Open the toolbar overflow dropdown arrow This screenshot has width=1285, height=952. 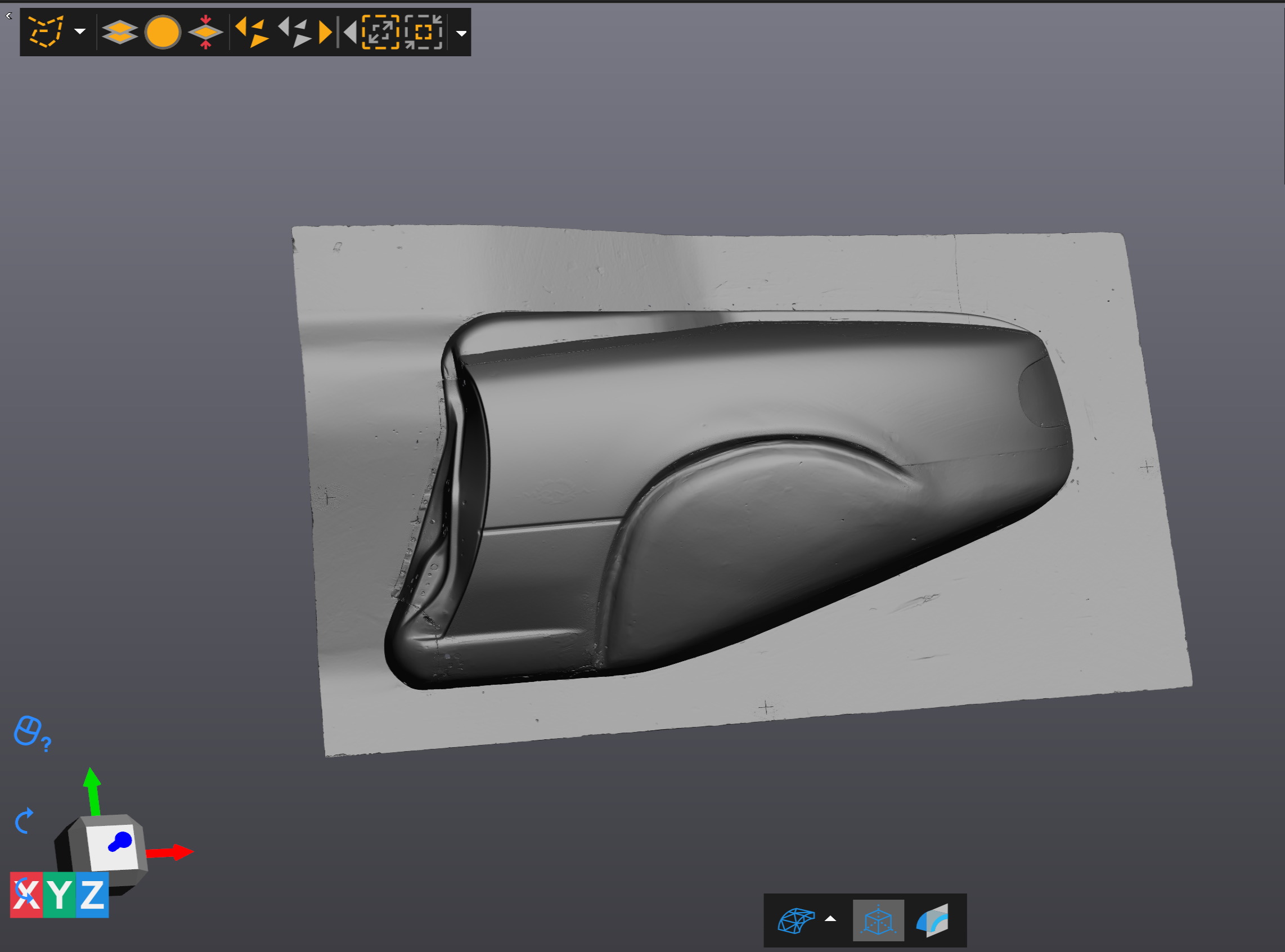461,33
